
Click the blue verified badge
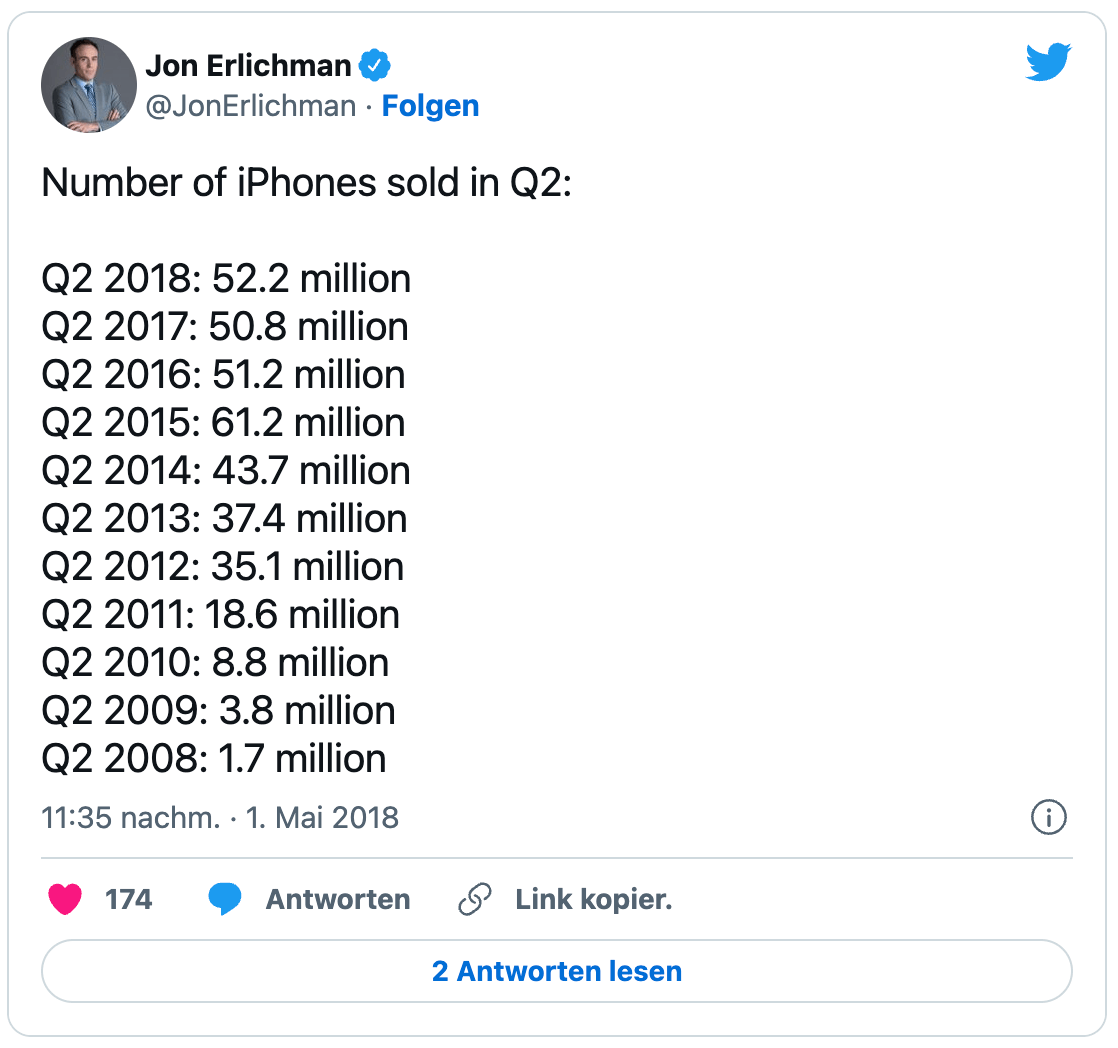(374, 66)
